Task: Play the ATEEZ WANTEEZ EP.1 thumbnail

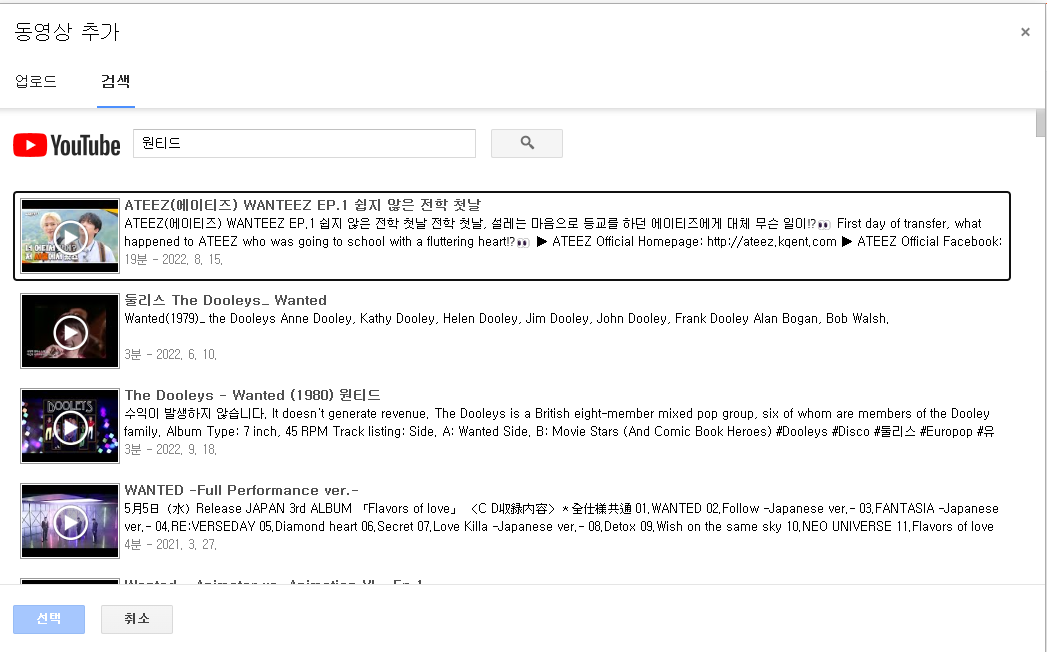Action: pyautogui.click(x=70, y=236)
